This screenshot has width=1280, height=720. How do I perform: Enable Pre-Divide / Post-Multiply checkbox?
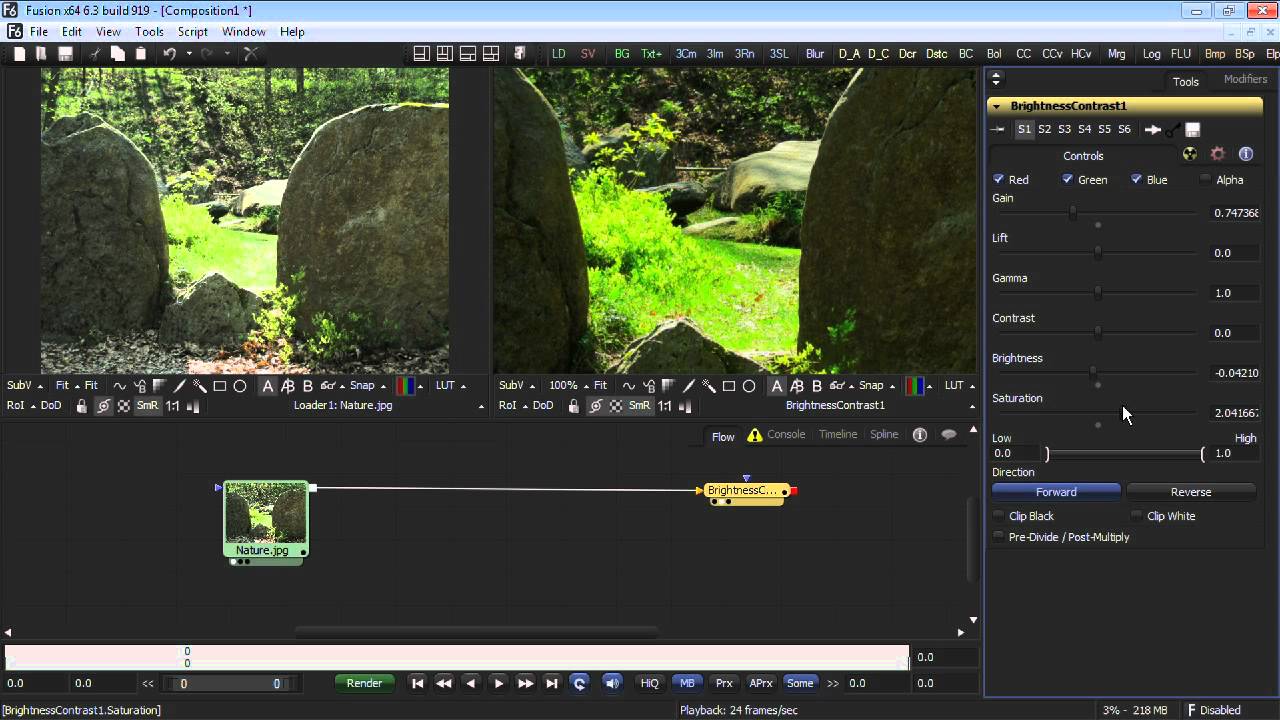click(998, 537)
